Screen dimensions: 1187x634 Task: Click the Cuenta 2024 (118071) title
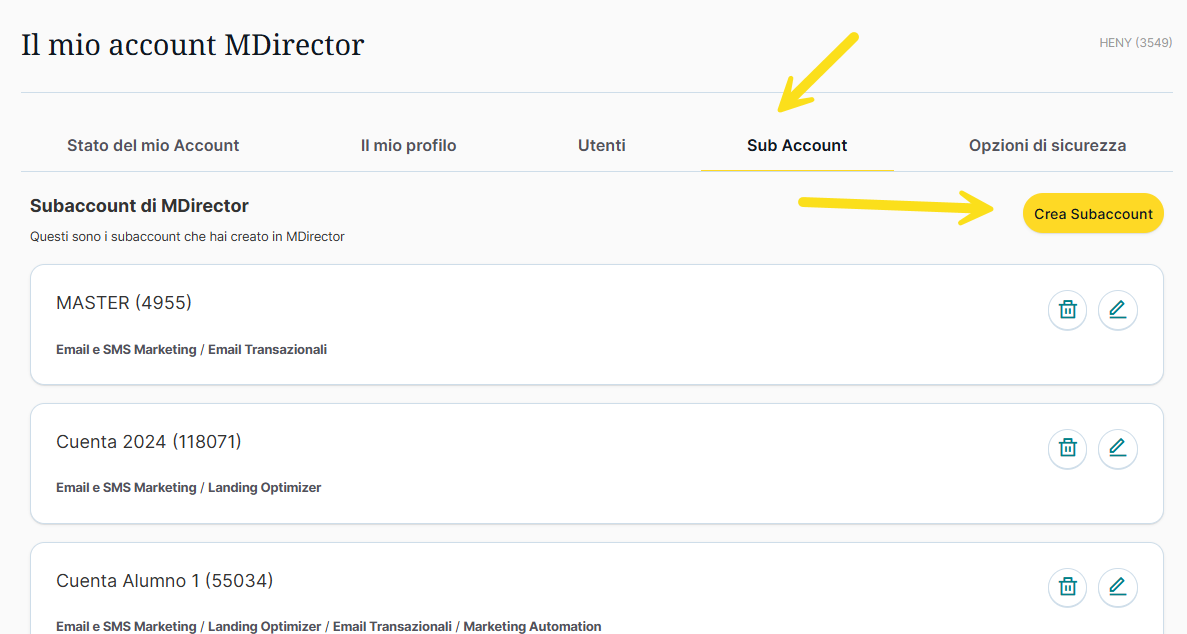pyautogui.click(x=149, y=442)
